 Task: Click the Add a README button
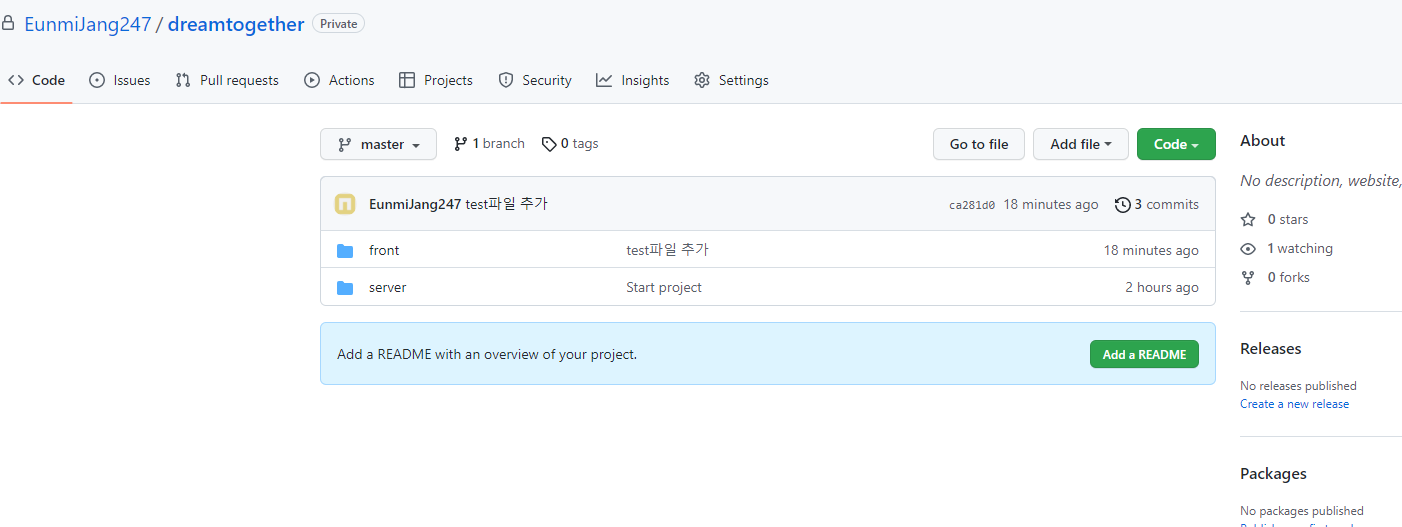click(x=1144, y=354)
